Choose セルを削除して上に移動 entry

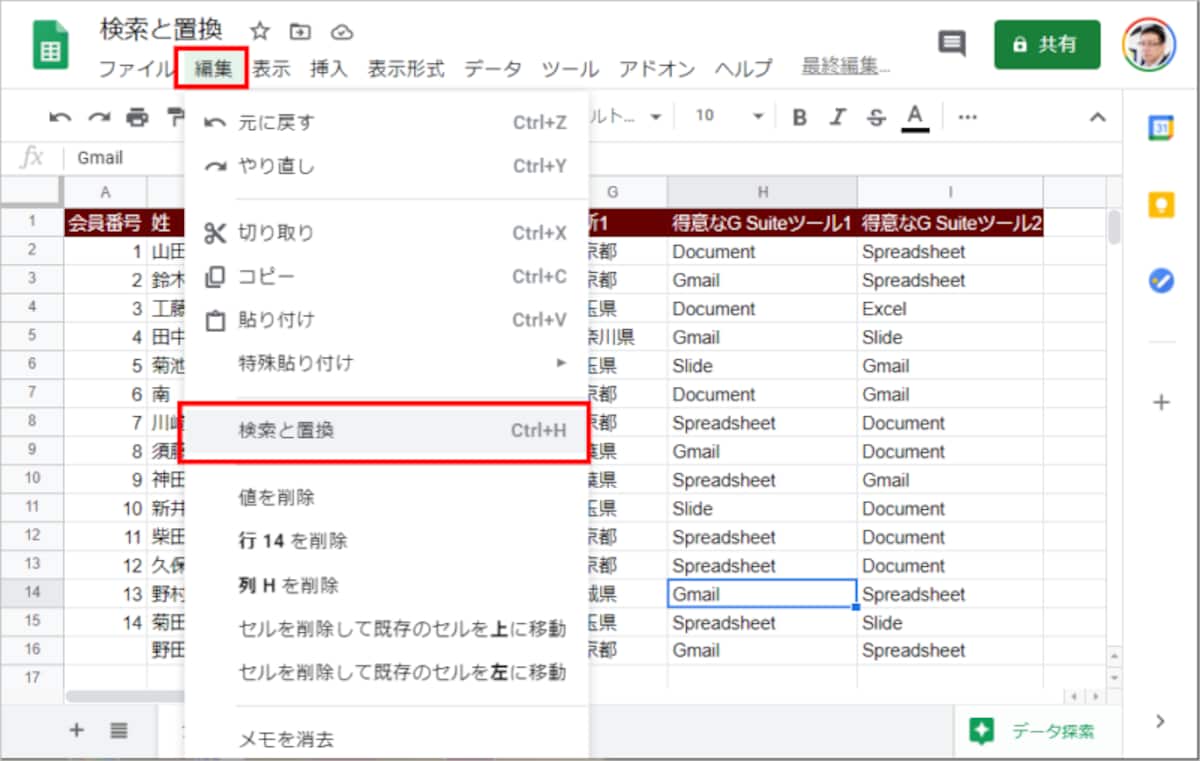386,629
